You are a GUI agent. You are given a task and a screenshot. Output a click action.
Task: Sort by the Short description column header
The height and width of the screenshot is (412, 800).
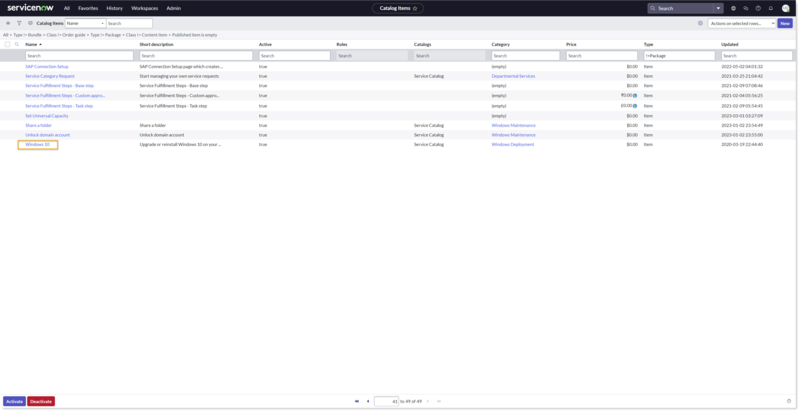coord(156,44)
